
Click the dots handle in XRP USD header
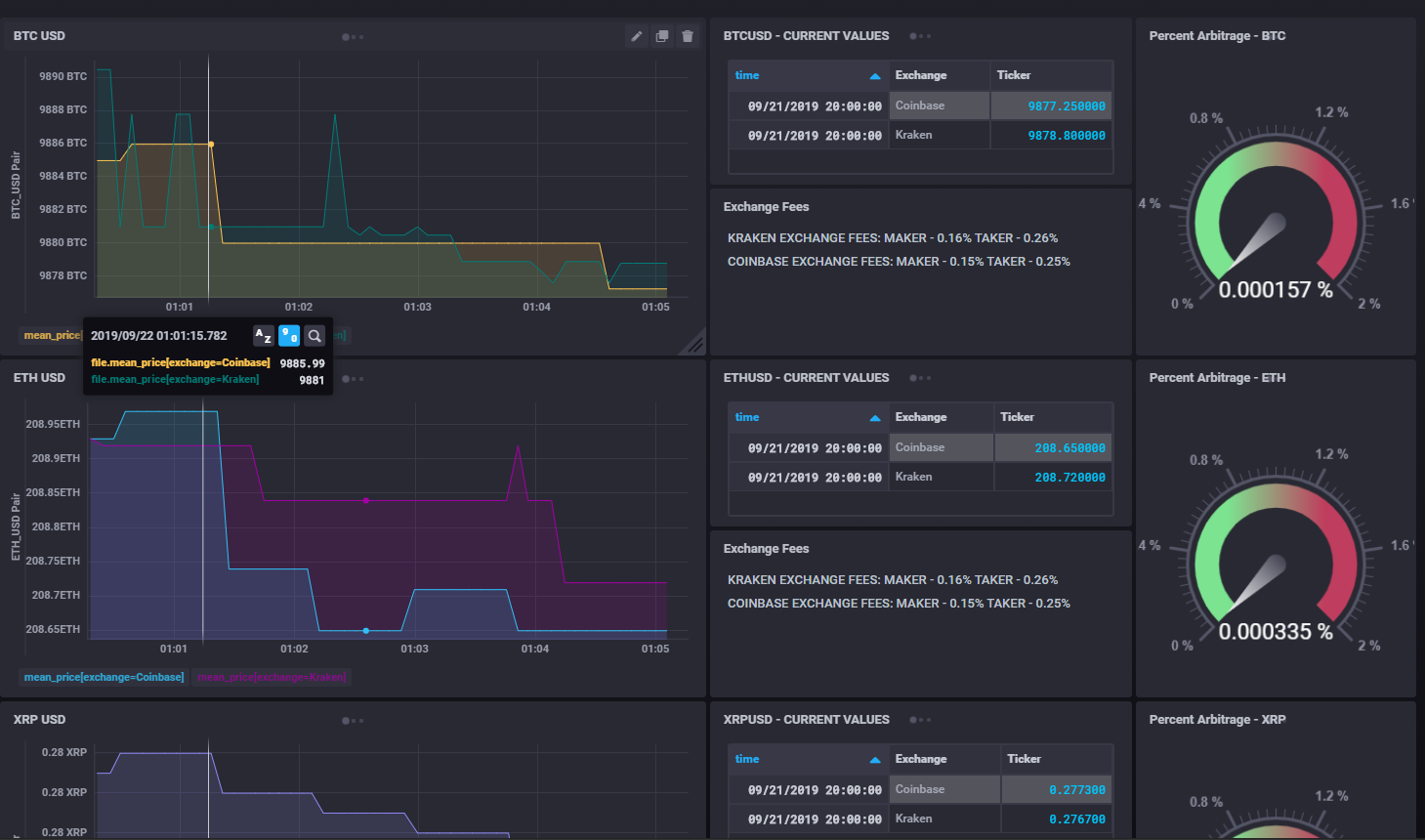353,721
